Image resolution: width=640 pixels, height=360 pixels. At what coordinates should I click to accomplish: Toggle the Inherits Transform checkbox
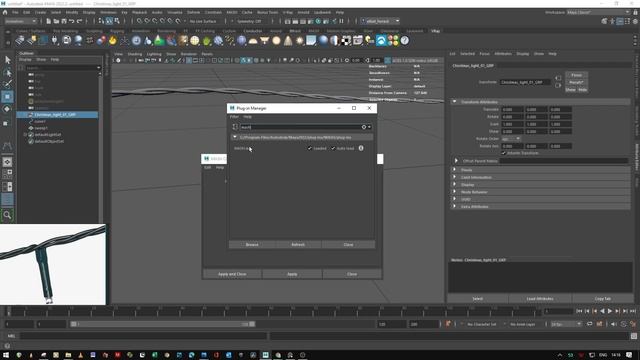click(x=504, y=153)
